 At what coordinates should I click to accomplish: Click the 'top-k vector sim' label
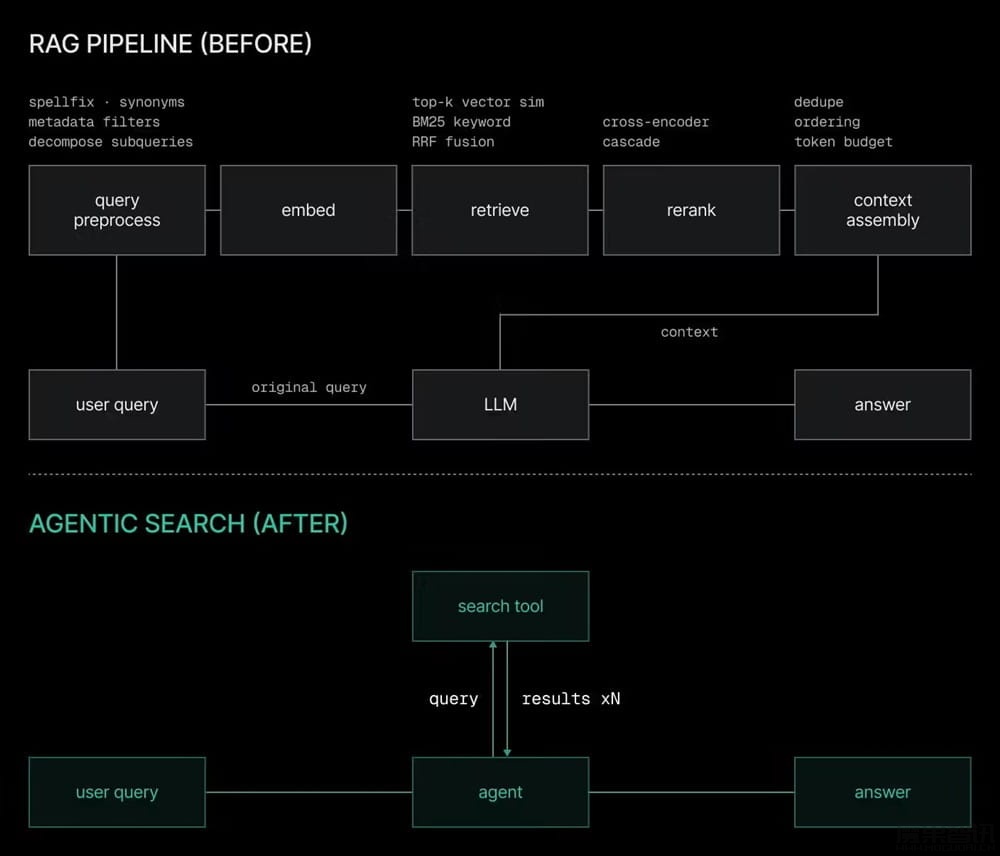[x=478, y=102]
